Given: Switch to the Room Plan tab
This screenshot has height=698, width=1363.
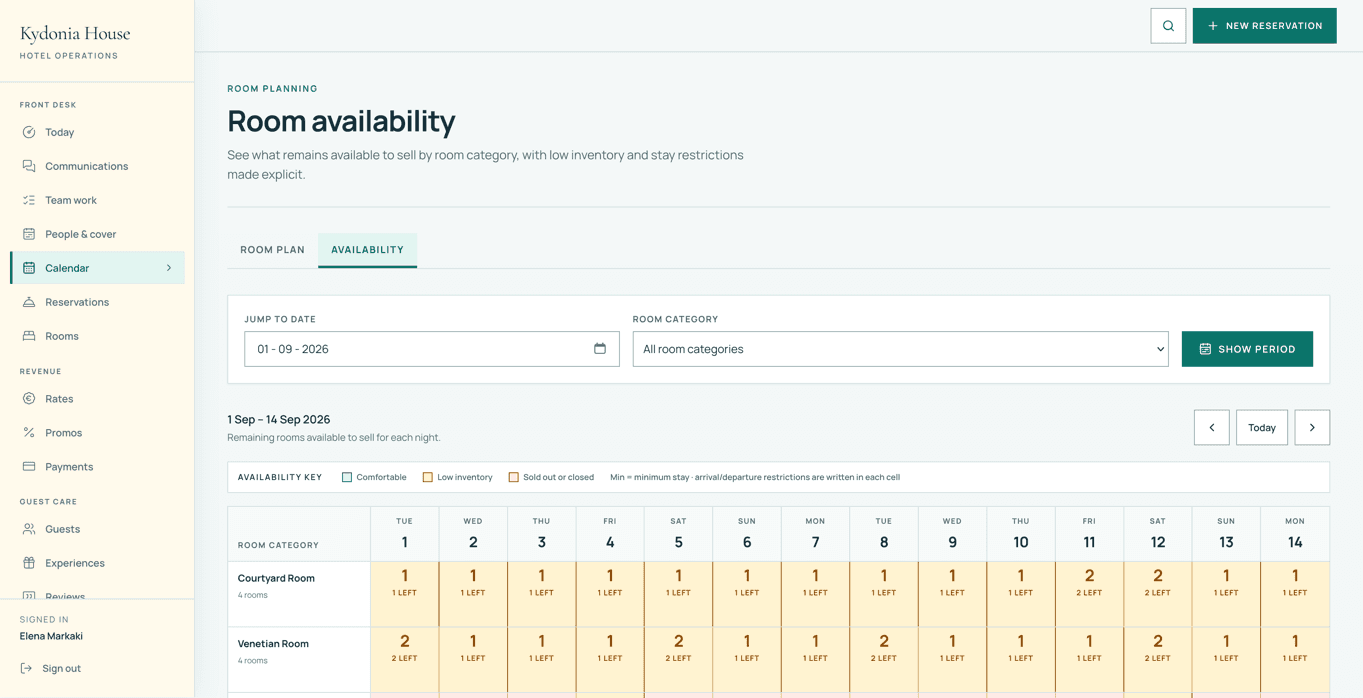Looking at the screenshot, I should [x=272, y=250].
